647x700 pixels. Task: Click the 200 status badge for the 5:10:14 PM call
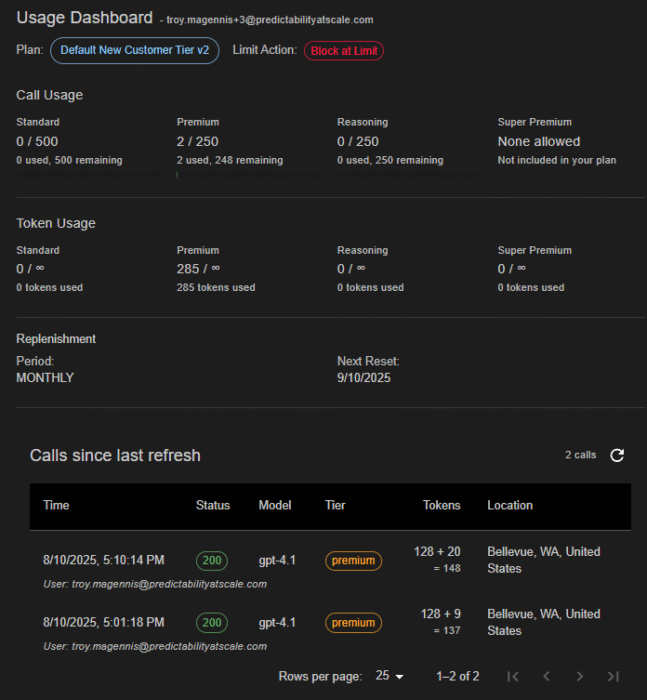pos(212,560)
